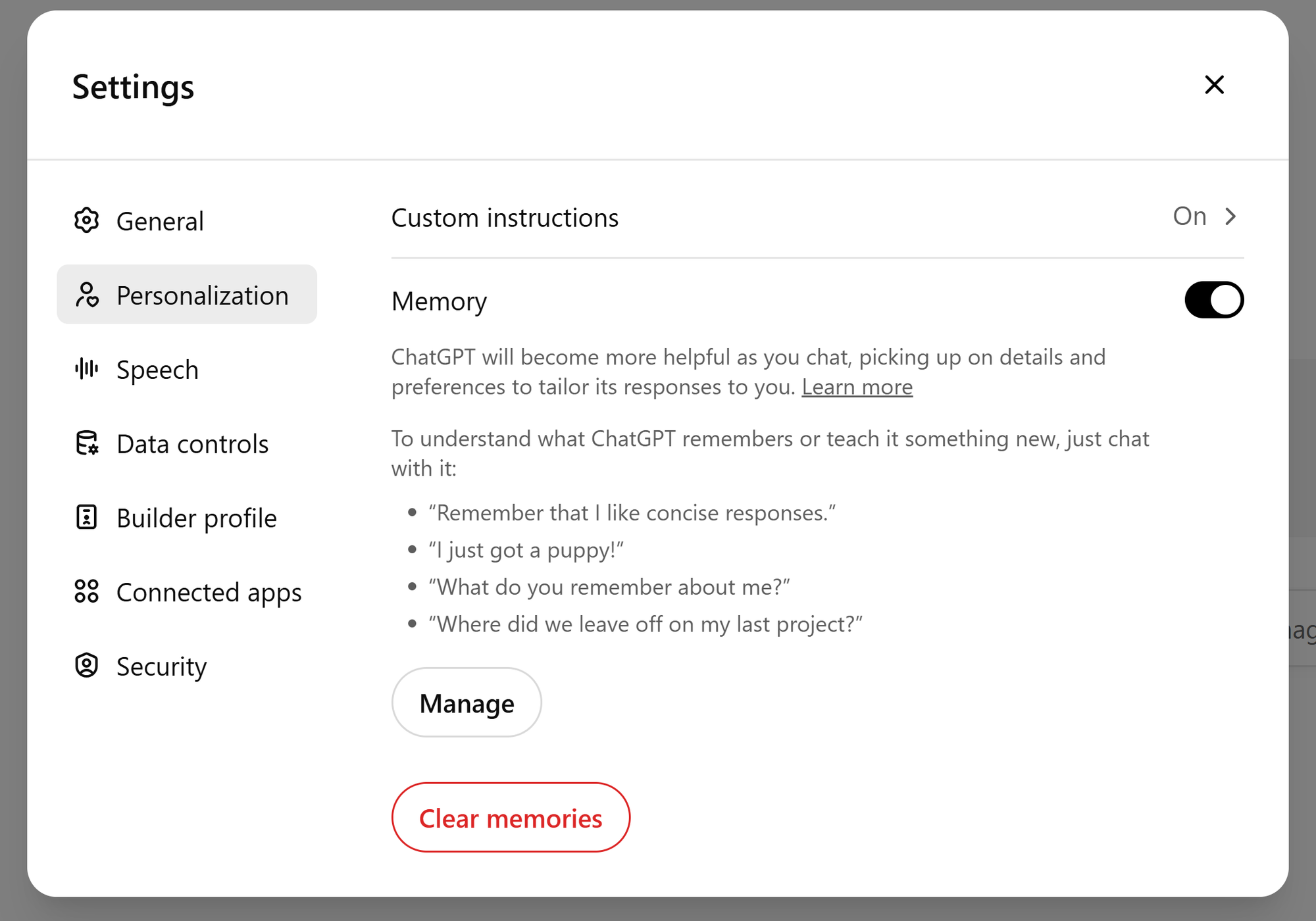Click the Custom instructions "On" status

[x=1189, y=216]
